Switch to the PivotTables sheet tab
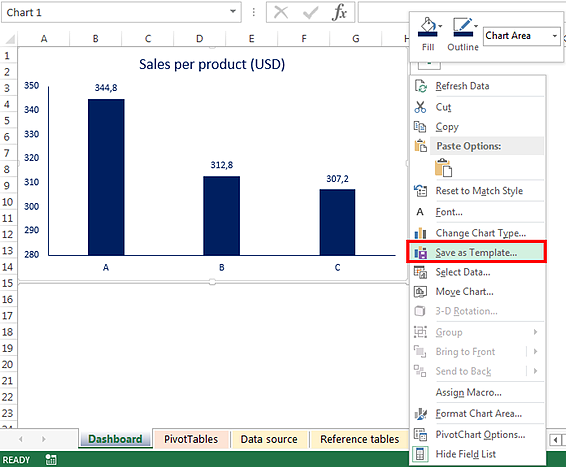 [191, 439]
